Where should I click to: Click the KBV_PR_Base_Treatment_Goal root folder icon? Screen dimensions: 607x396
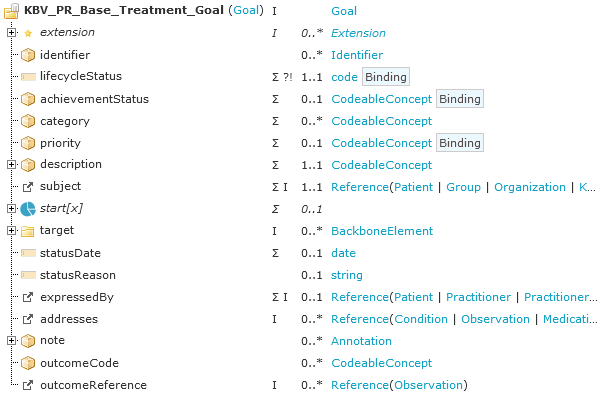point(12,11)
